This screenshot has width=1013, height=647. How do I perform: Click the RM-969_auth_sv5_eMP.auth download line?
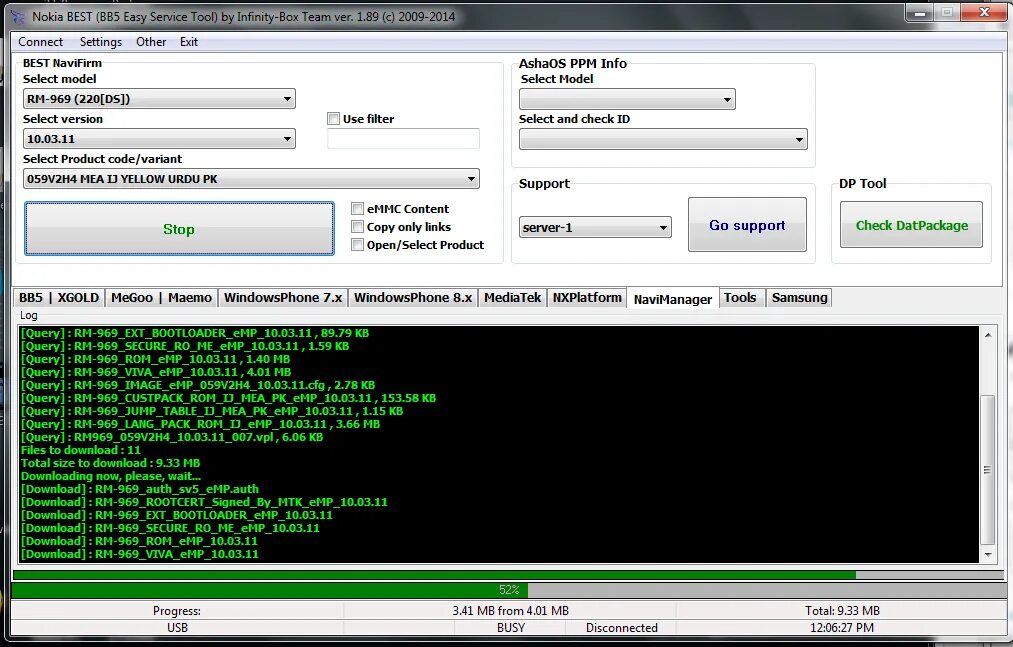tap(140, 489)
